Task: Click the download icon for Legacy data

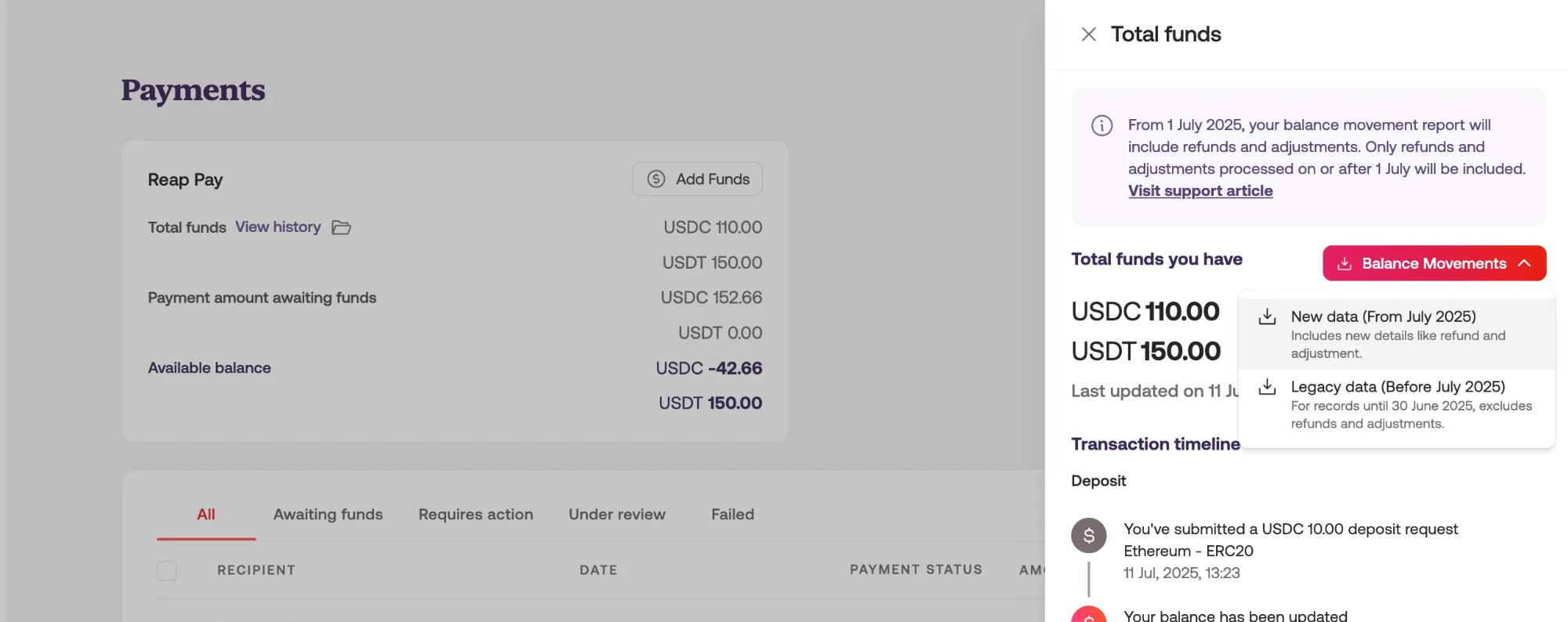Action: click(x=1267, y=387)
